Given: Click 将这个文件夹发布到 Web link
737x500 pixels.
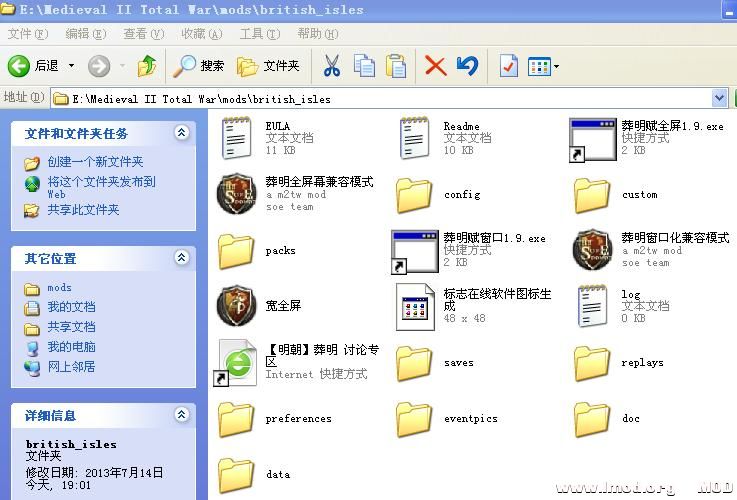Looking at the screenshot, I should (101, 187).
